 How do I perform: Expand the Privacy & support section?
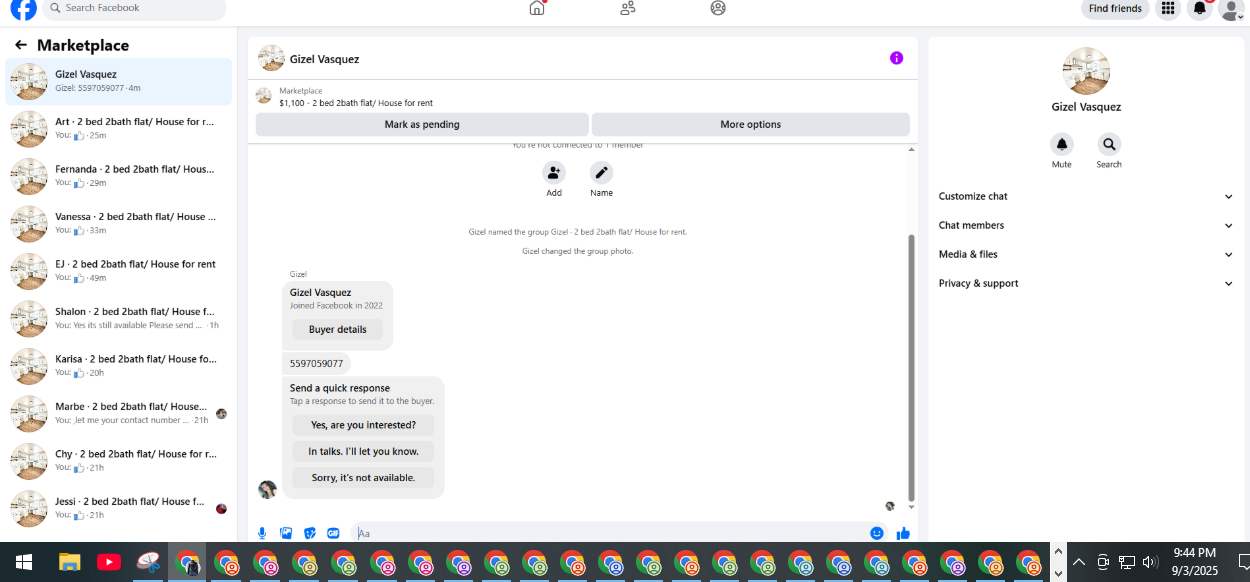click(1085, 283)
